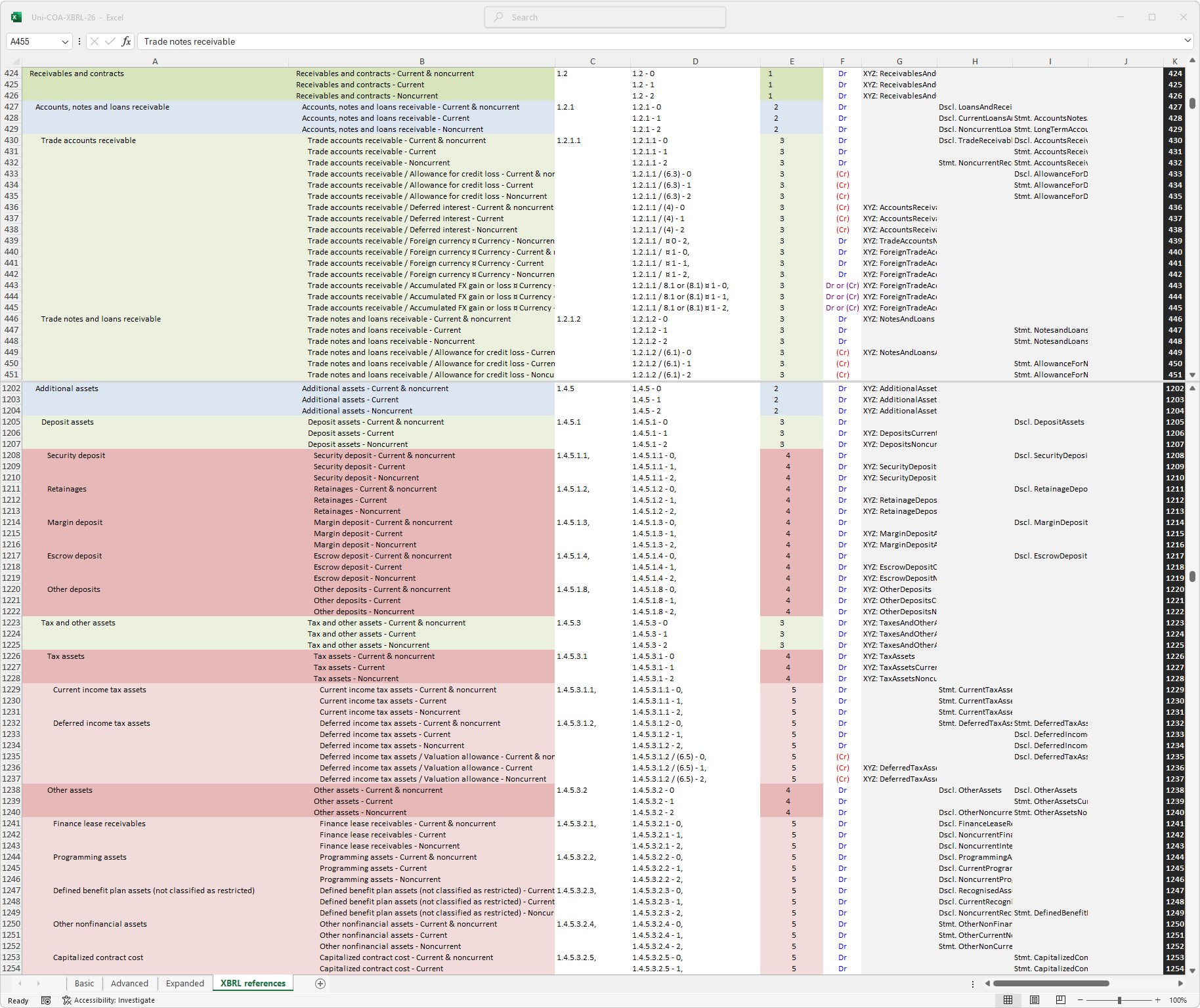1200x1008 pixels.
Task: Click vertical scrollbar thumb of lower pane
Action: point(1192,577)
